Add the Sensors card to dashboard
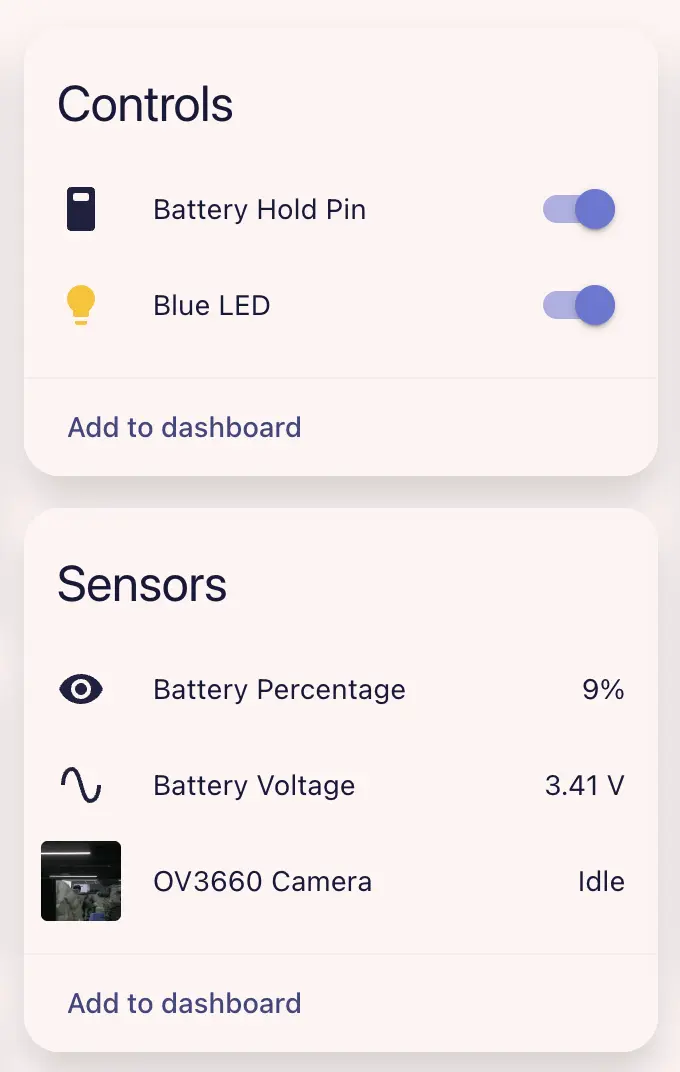Screen dimensions: 680x1072 tap(184, 1003)
